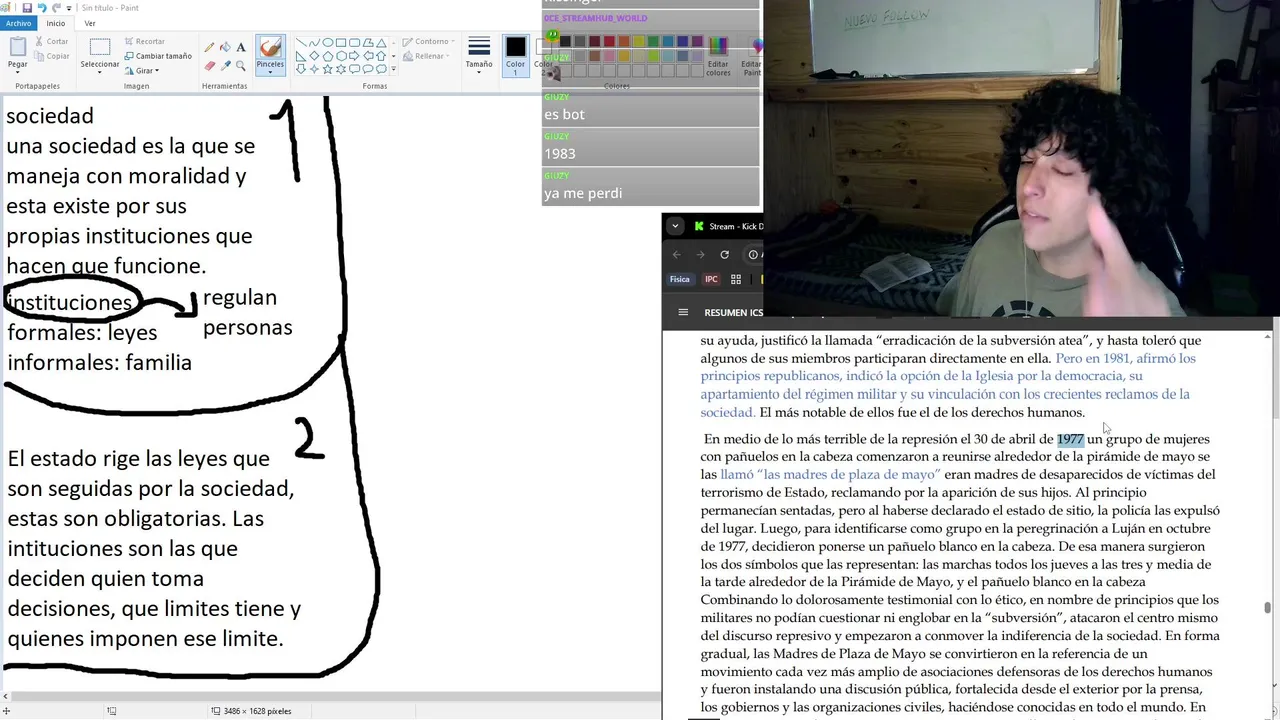This screenshot has width=1280, height=720.
Task: Choose the Down arrow shape
Action: click(x=301, y=69)
